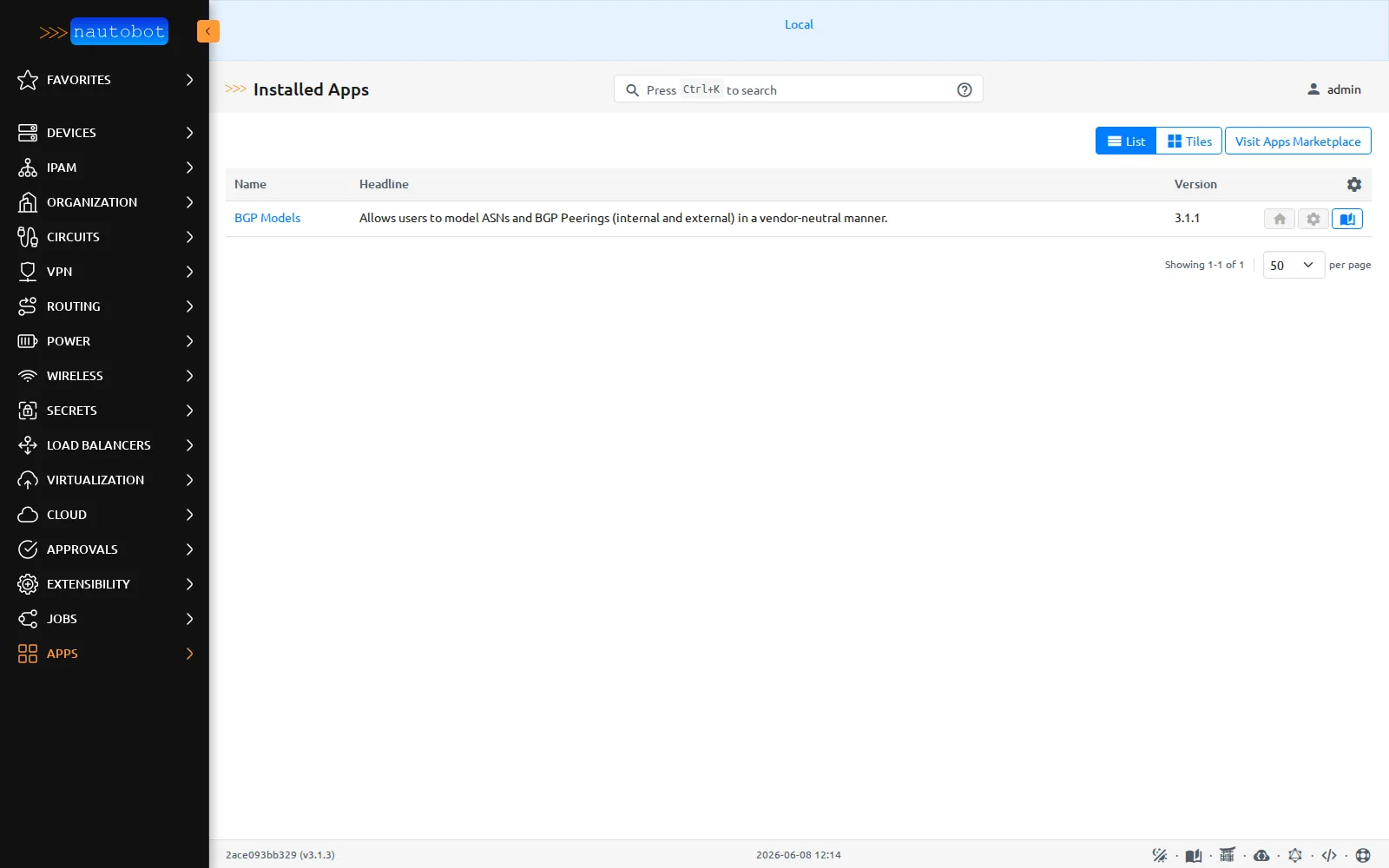1389x868 pixels.
Task: Click the Nautobot logo
Action: [103, 31]
